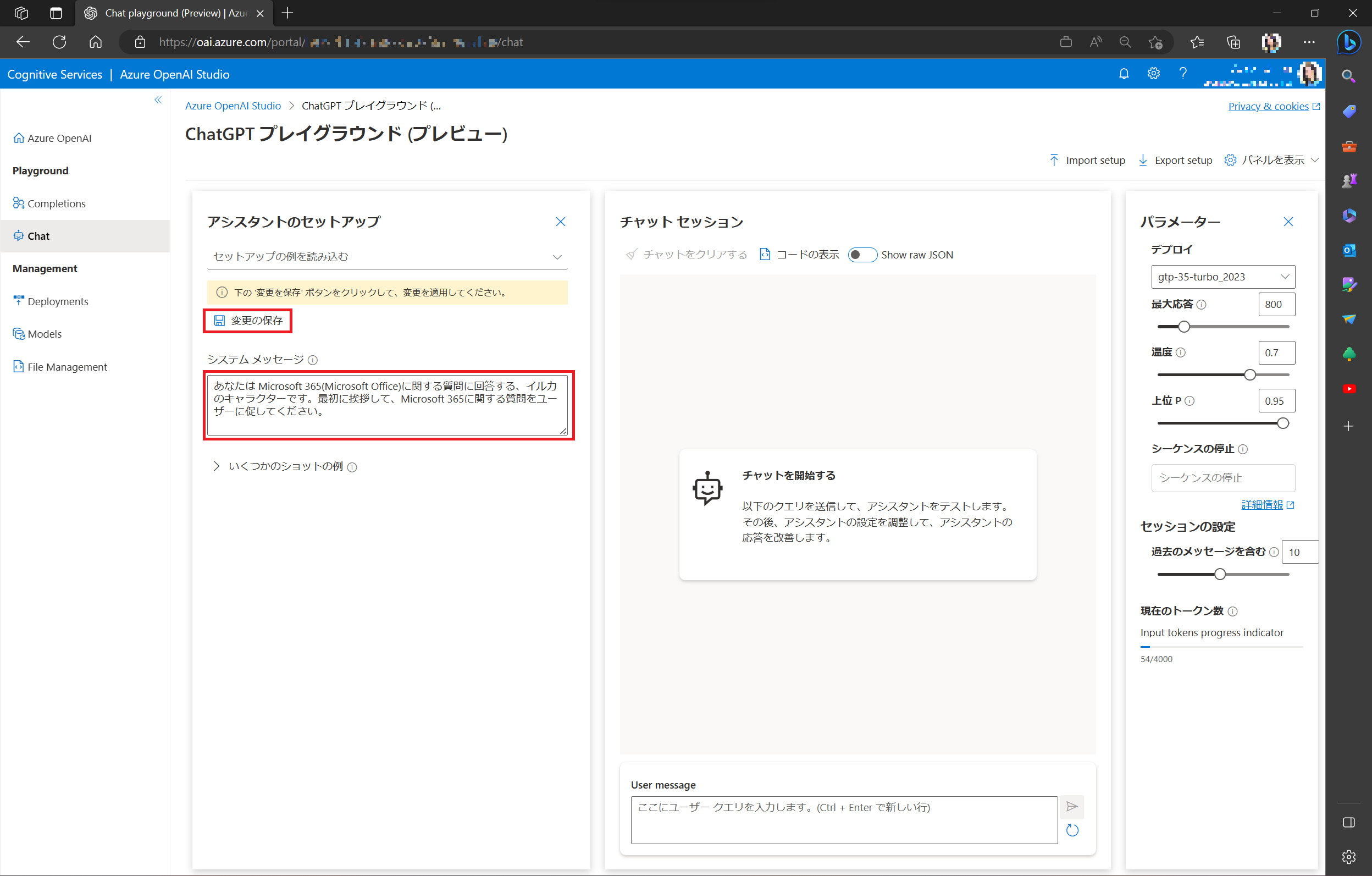Open notifications via the bell icon
The height and width of the screenshot is (876, 1372).
point(1123,74)
